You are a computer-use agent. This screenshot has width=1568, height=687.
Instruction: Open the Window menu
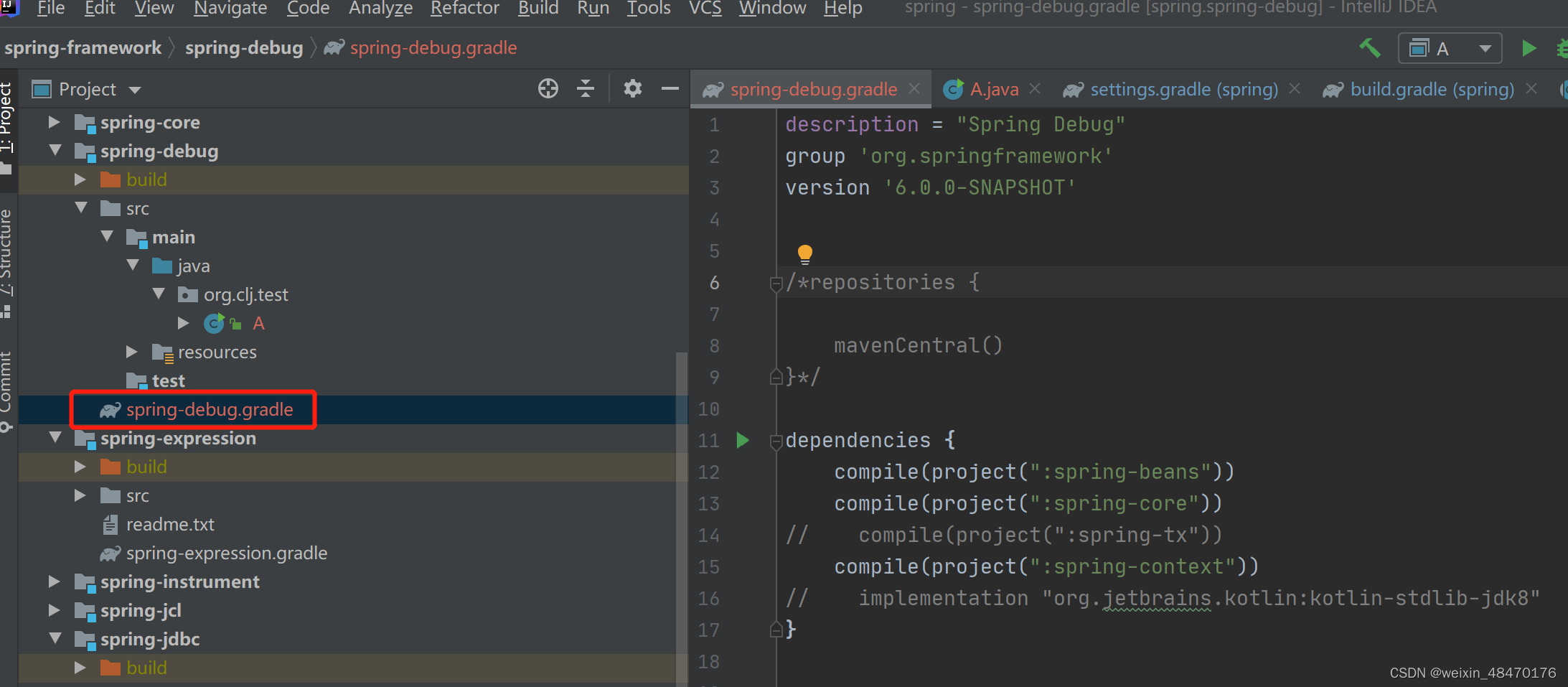point(772,9)
